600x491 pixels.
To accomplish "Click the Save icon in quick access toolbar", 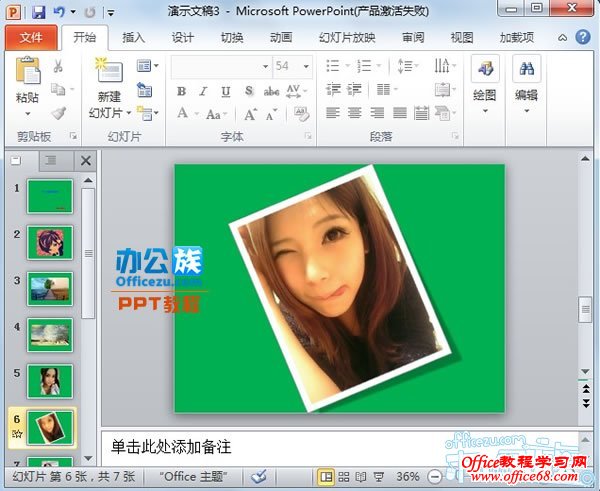I will (38, 12).
